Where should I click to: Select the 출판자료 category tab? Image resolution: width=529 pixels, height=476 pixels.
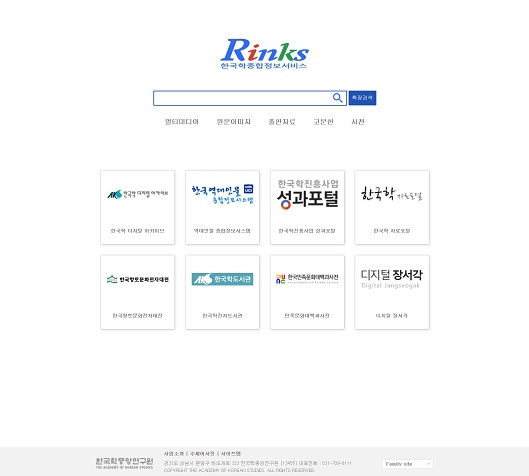[282, 121]
